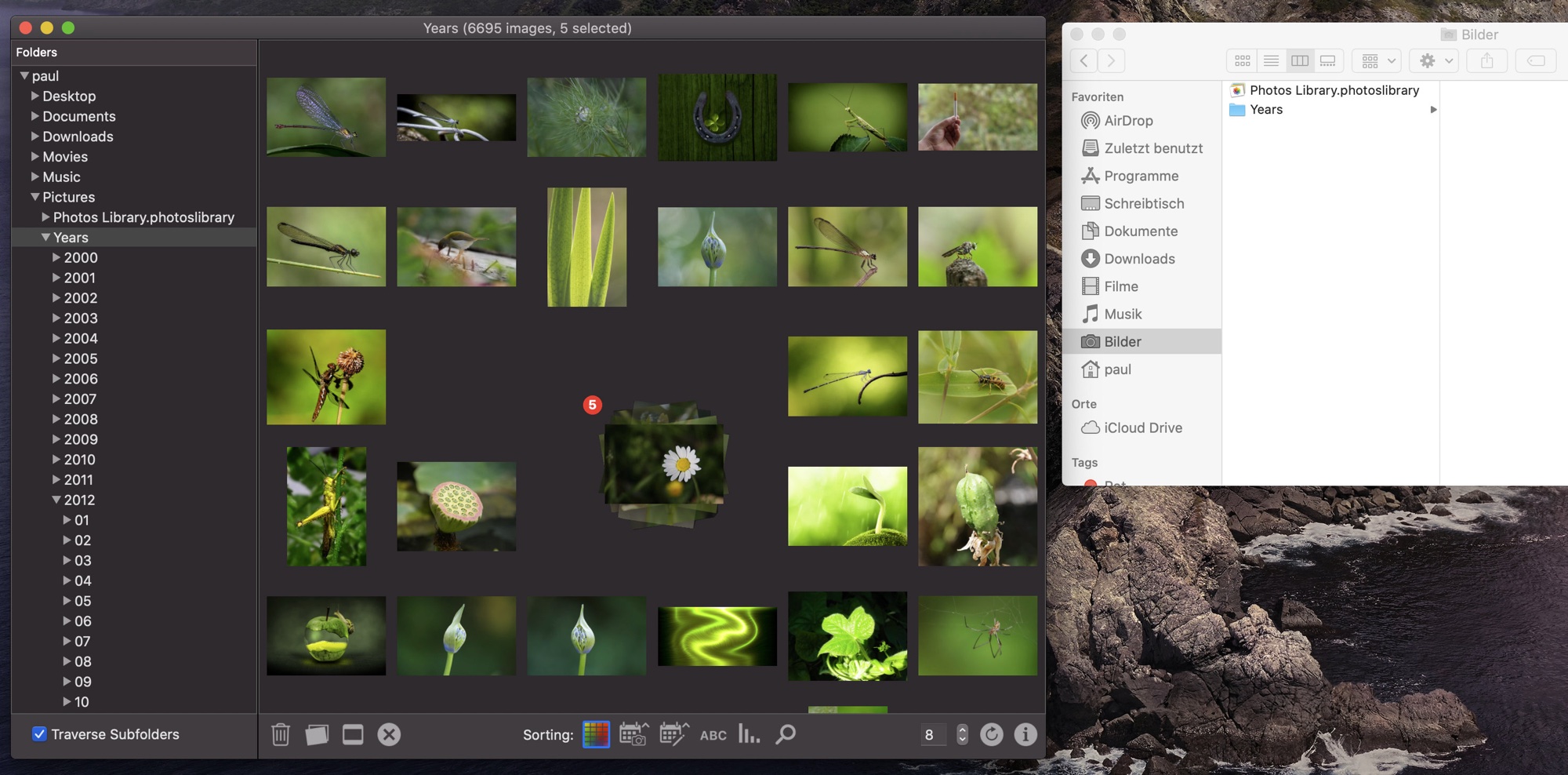The width and height of the screenshot is (1568, 775).
Task: Switch Finder to column view
Action: coord(1300,60)
